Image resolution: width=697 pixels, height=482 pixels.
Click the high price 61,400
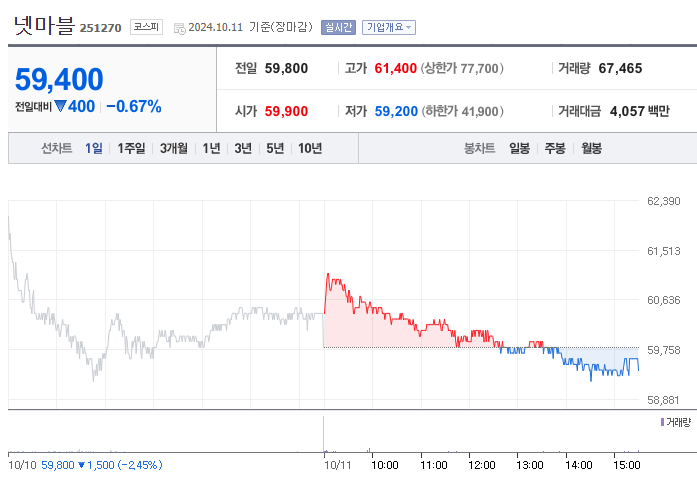pyautogui.click(x=395, y=68)
